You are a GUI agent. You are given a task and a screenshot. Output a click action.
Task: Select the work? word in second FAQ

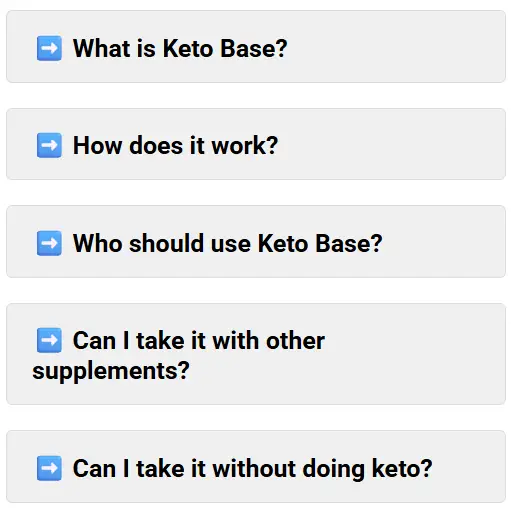245,146
